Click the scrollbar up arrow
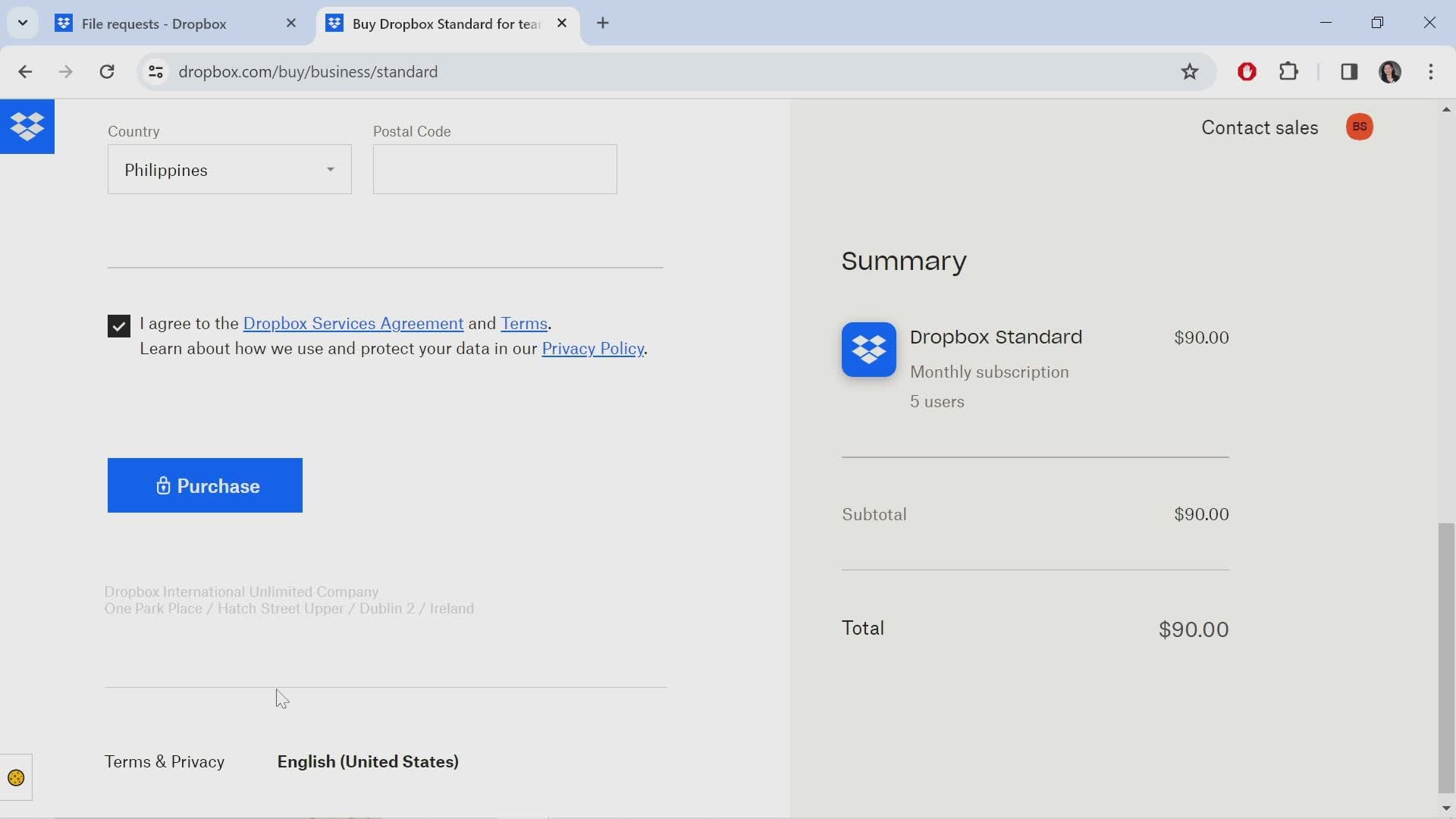Screen dimensions: 1456x819 coord(1446,109)
